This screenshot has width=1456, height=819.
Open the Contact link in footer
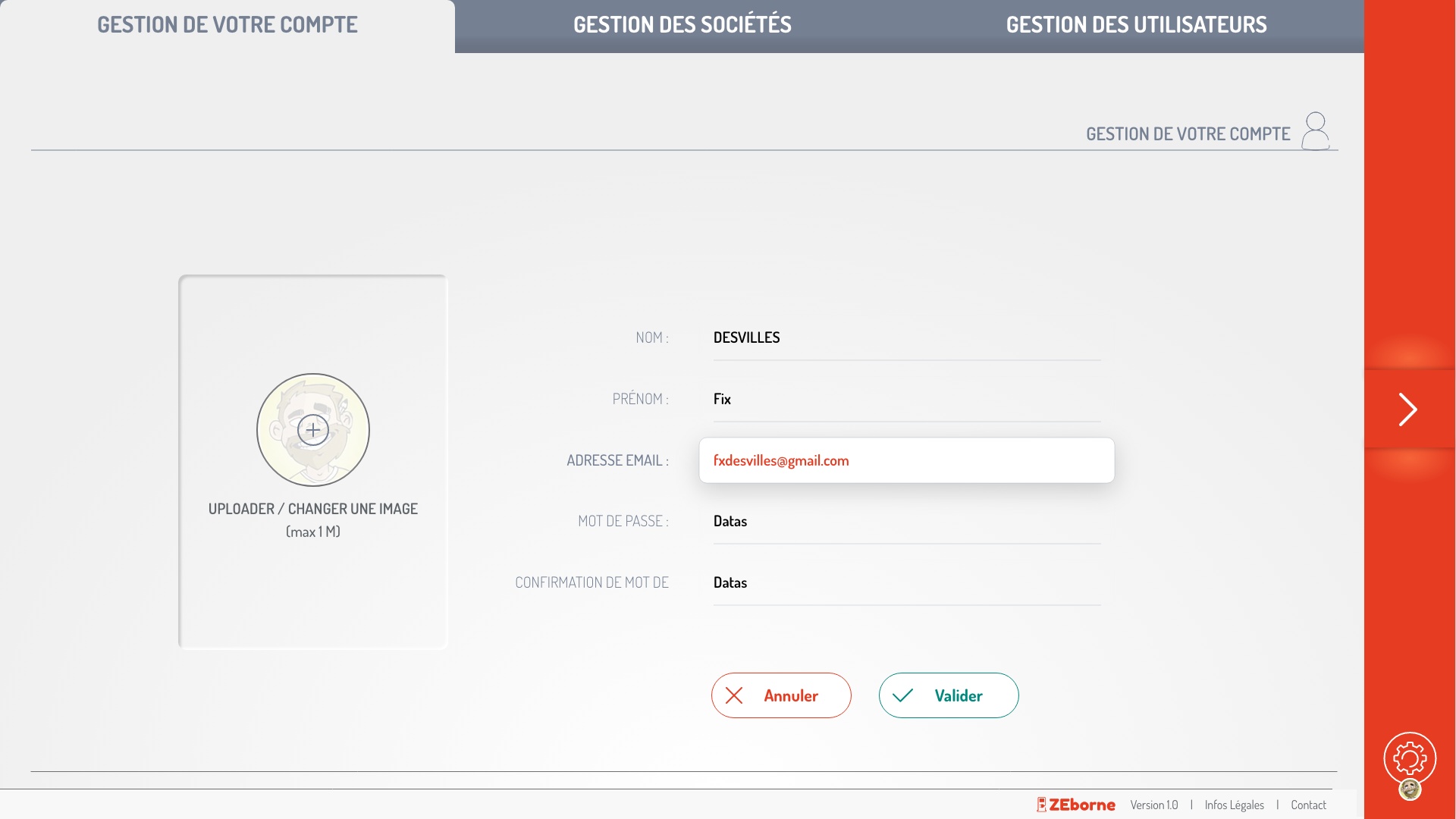pyautogui.click(x=1308, y=805)
